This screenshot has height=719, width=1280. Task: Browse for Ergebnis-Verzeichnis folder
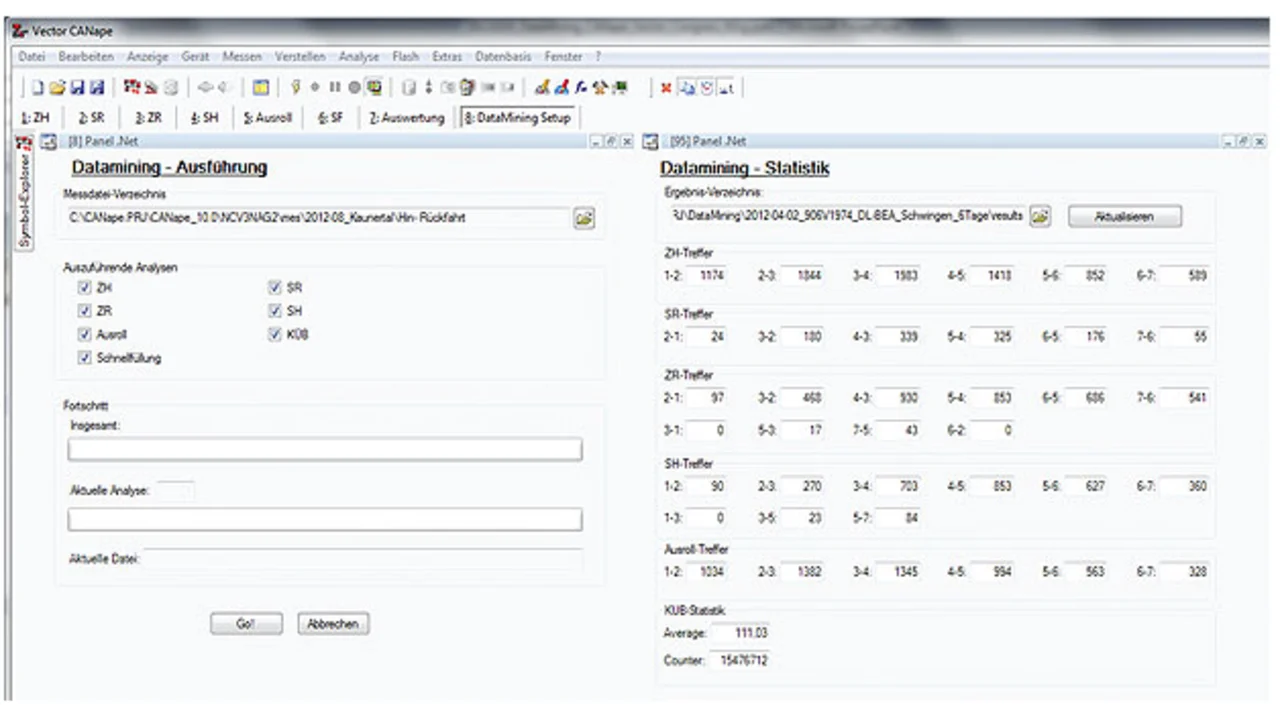(x=1040, y=216)
